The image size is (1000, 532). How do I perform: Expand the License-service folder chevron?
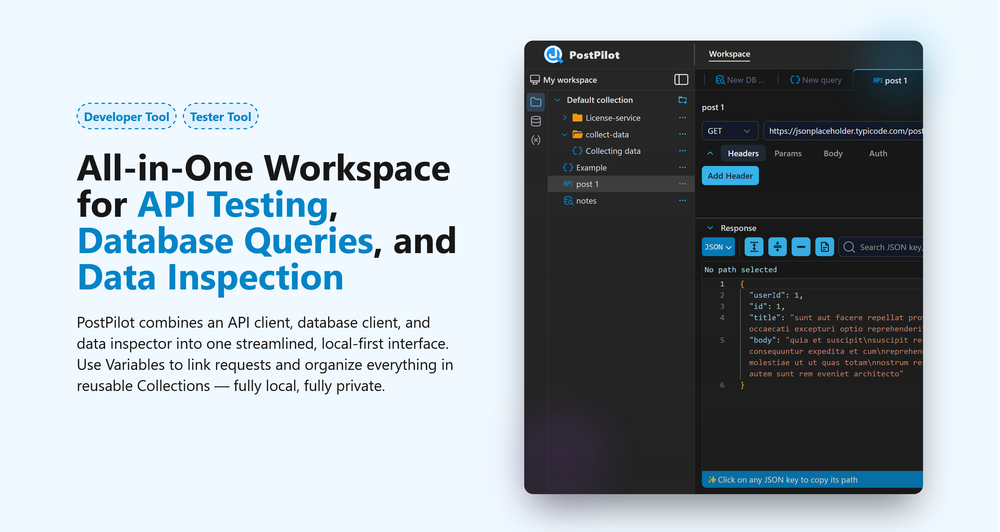coord(564,118)
